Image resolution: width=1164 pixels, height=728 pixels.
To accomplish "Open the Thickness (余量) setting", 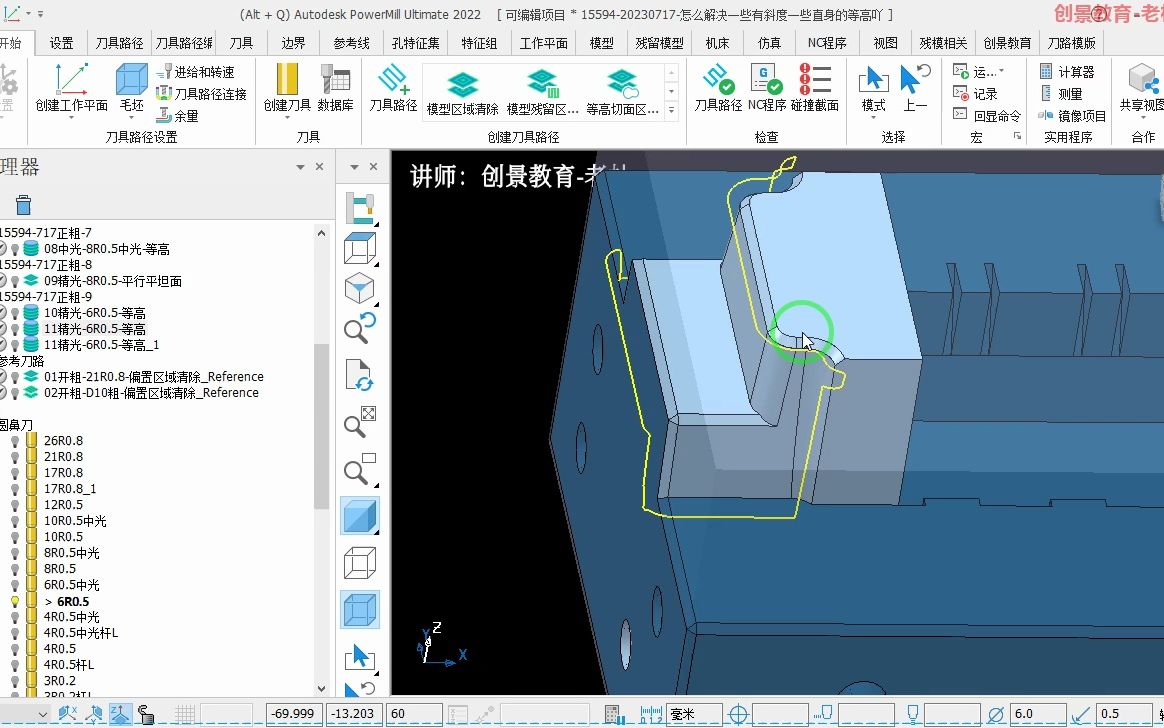I will (x=177, y=116).
